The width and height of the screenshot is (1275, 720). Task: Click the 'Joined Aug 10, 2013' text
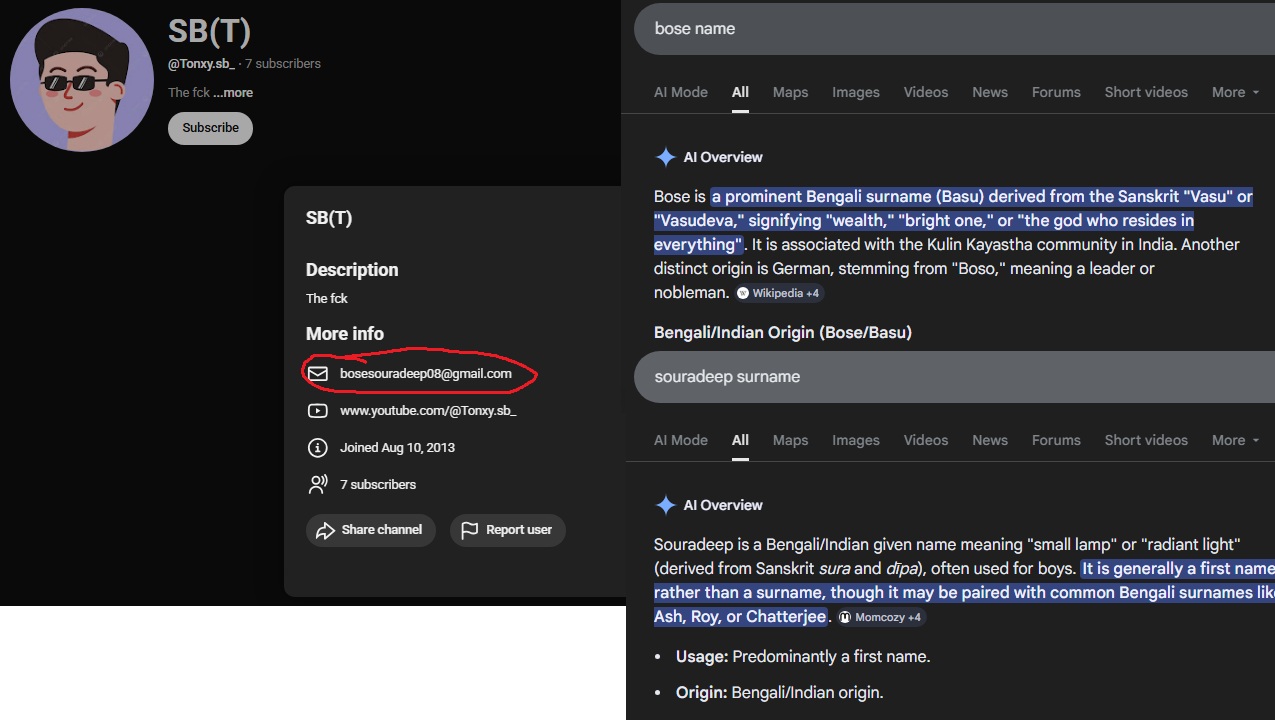click(x=397, y=448)
